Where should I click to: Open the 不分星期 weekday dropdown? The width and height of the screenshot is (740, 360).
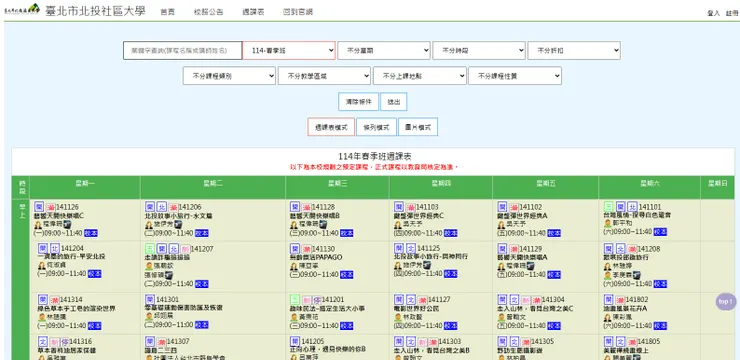pyautogui.click(x=384, y=50)
